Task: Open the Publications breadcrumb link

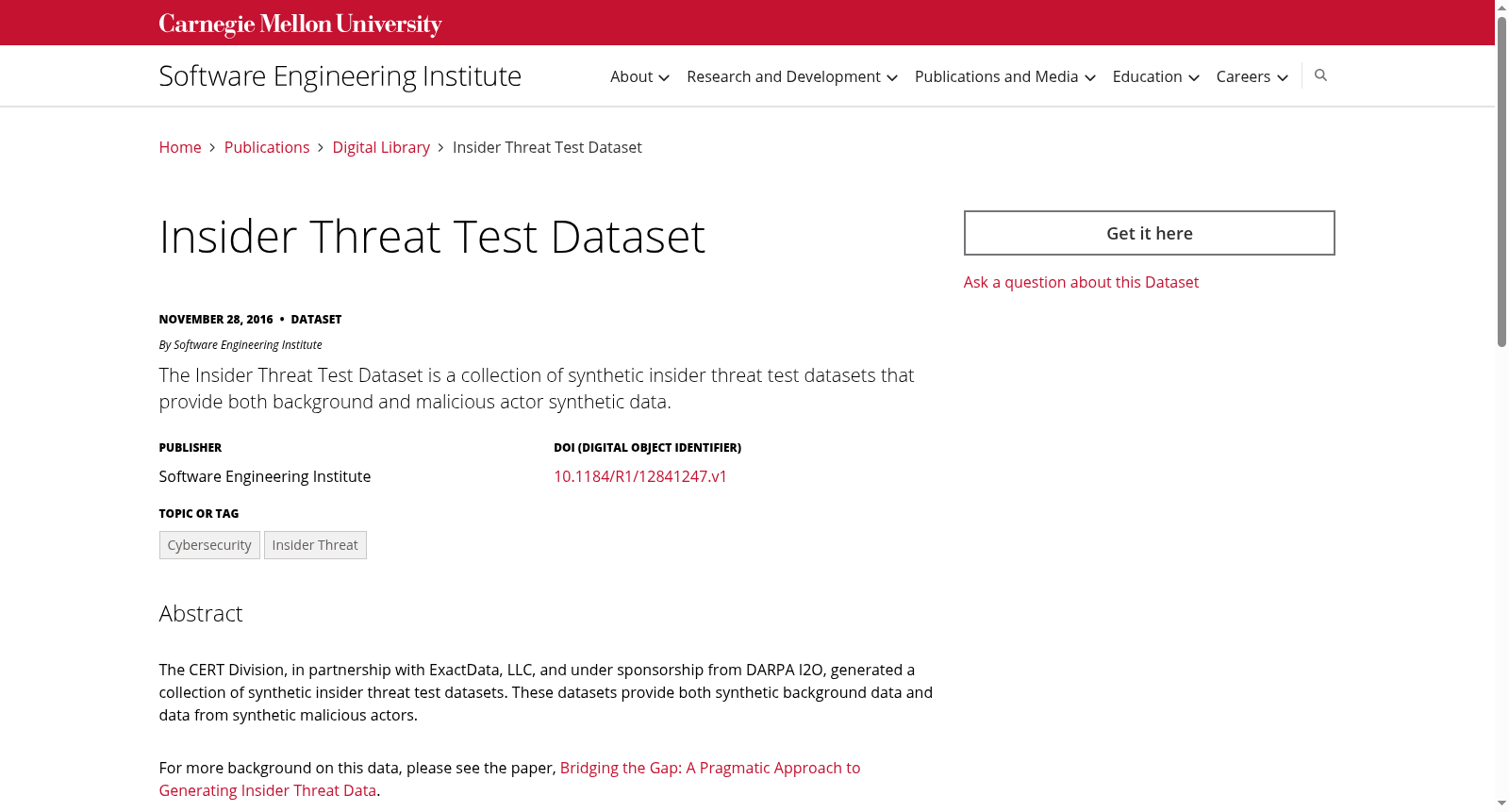Action: coord(267,147)
